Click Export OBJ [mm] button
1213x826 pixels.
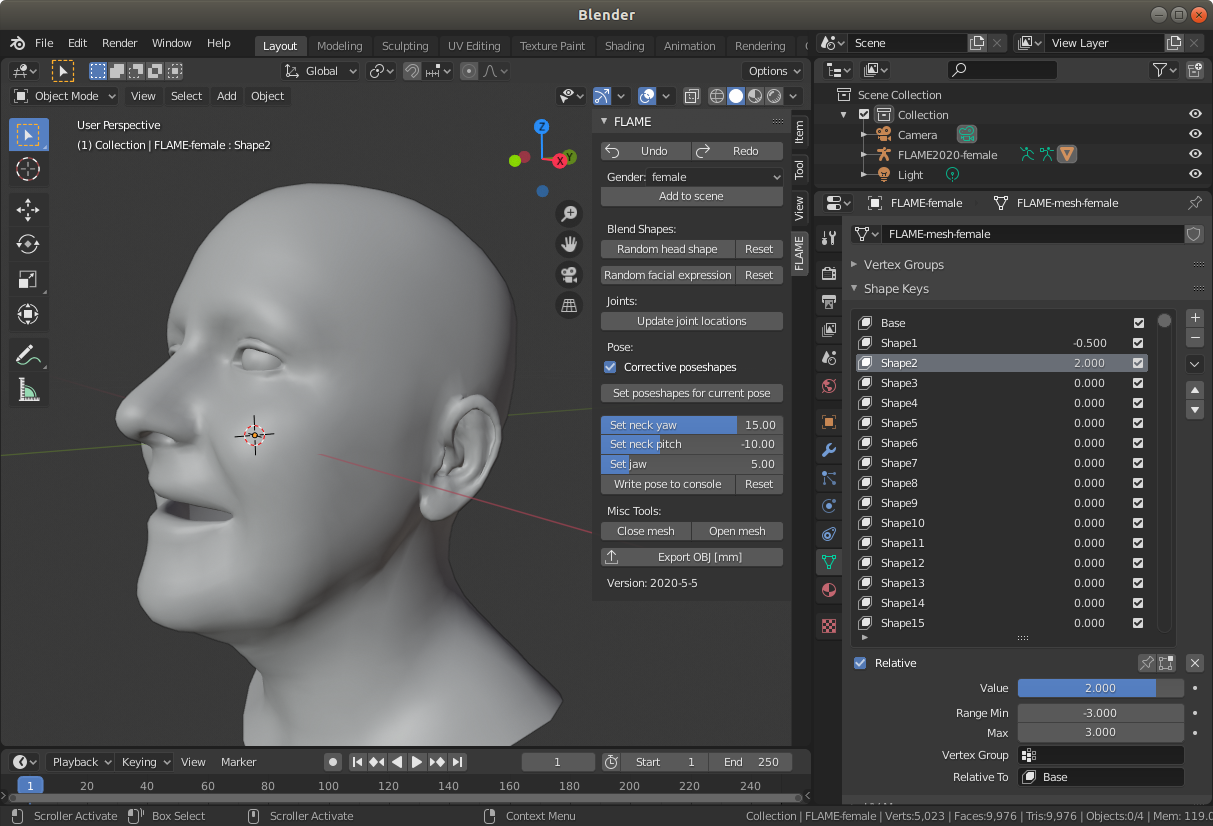click(x=692, y=557)
